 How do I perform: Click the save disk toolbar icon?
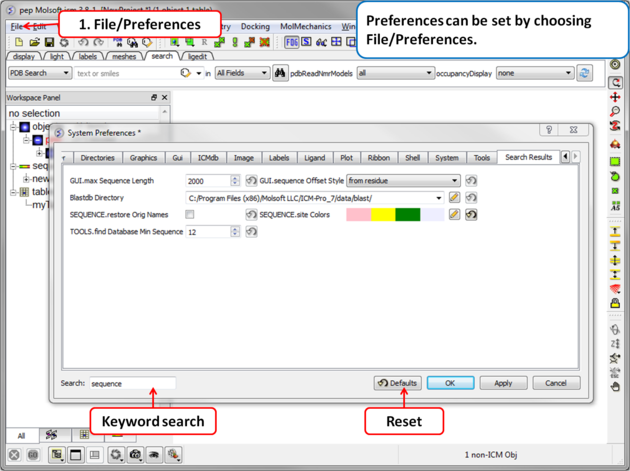49,43
